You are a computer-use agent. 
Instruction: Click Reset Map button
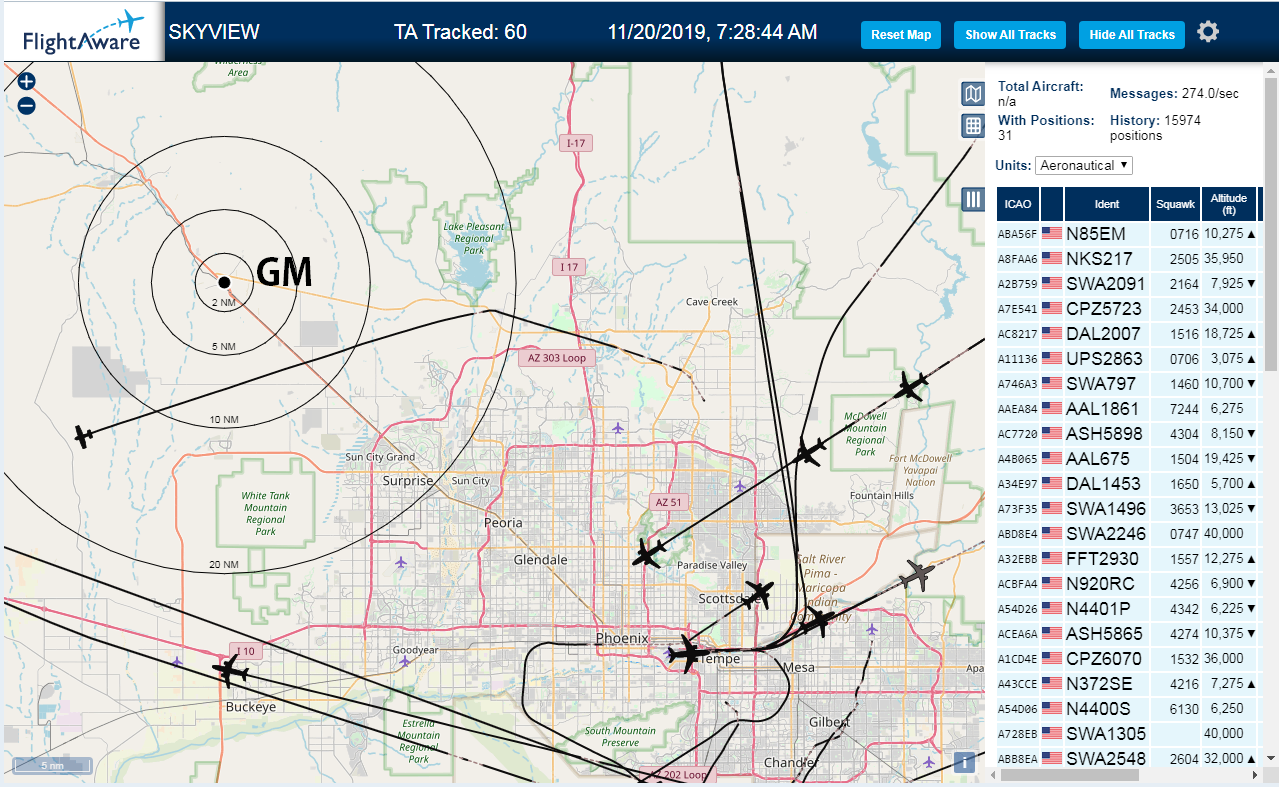(x=901, y=34)
